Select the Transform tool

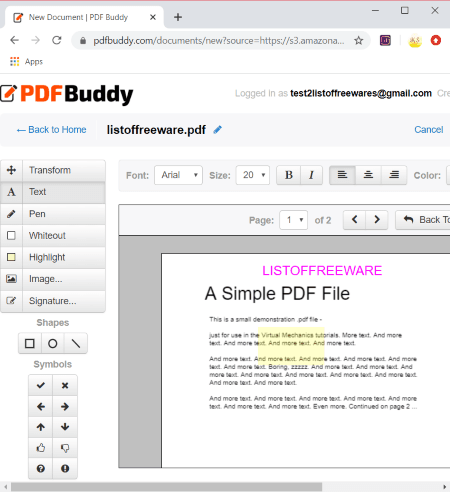point(53,170)
